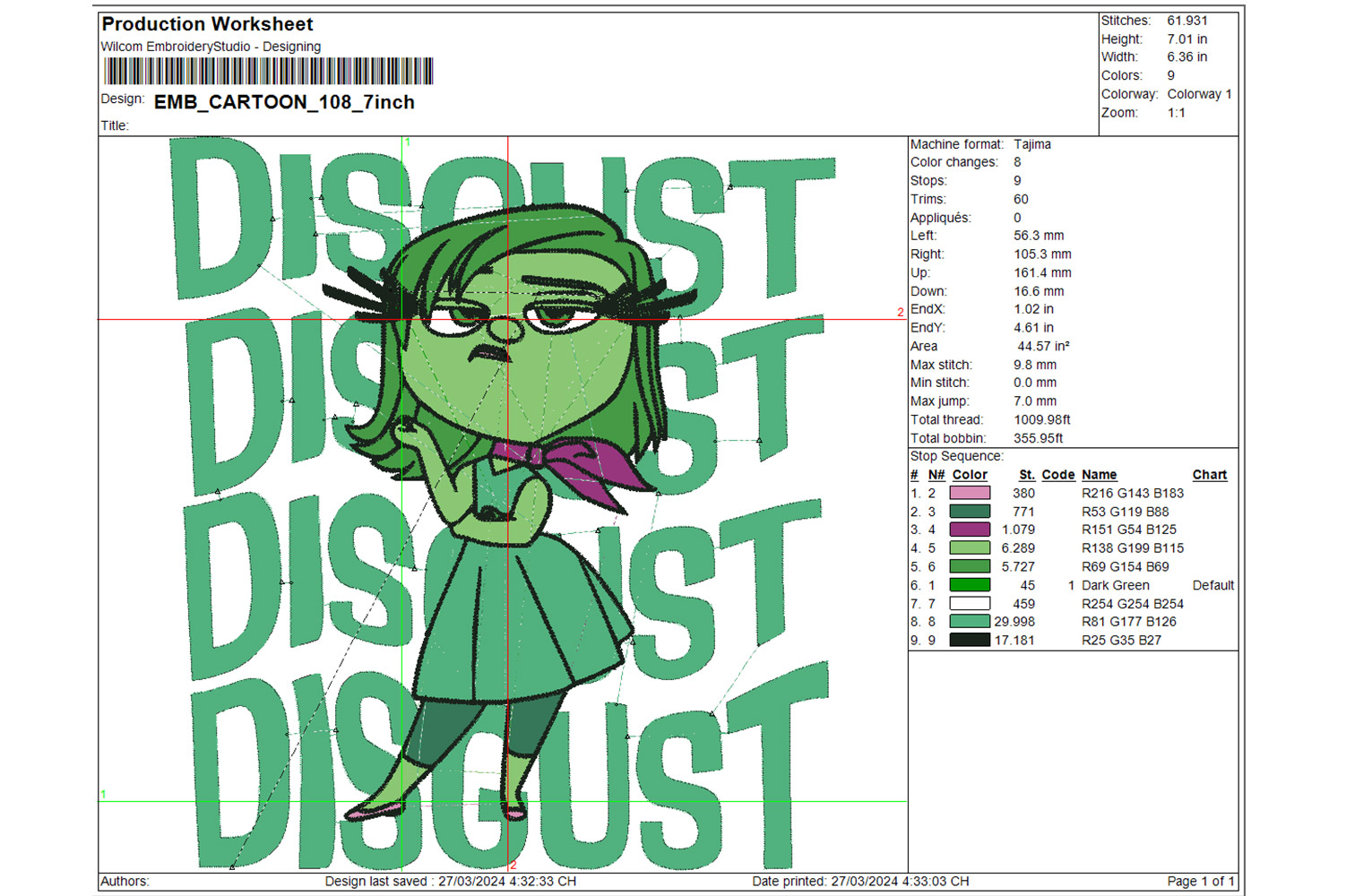Screen dimensions: 1346x896
Task: Select the purple R151 G54 B125 swatch
Action: coord(970,530)
